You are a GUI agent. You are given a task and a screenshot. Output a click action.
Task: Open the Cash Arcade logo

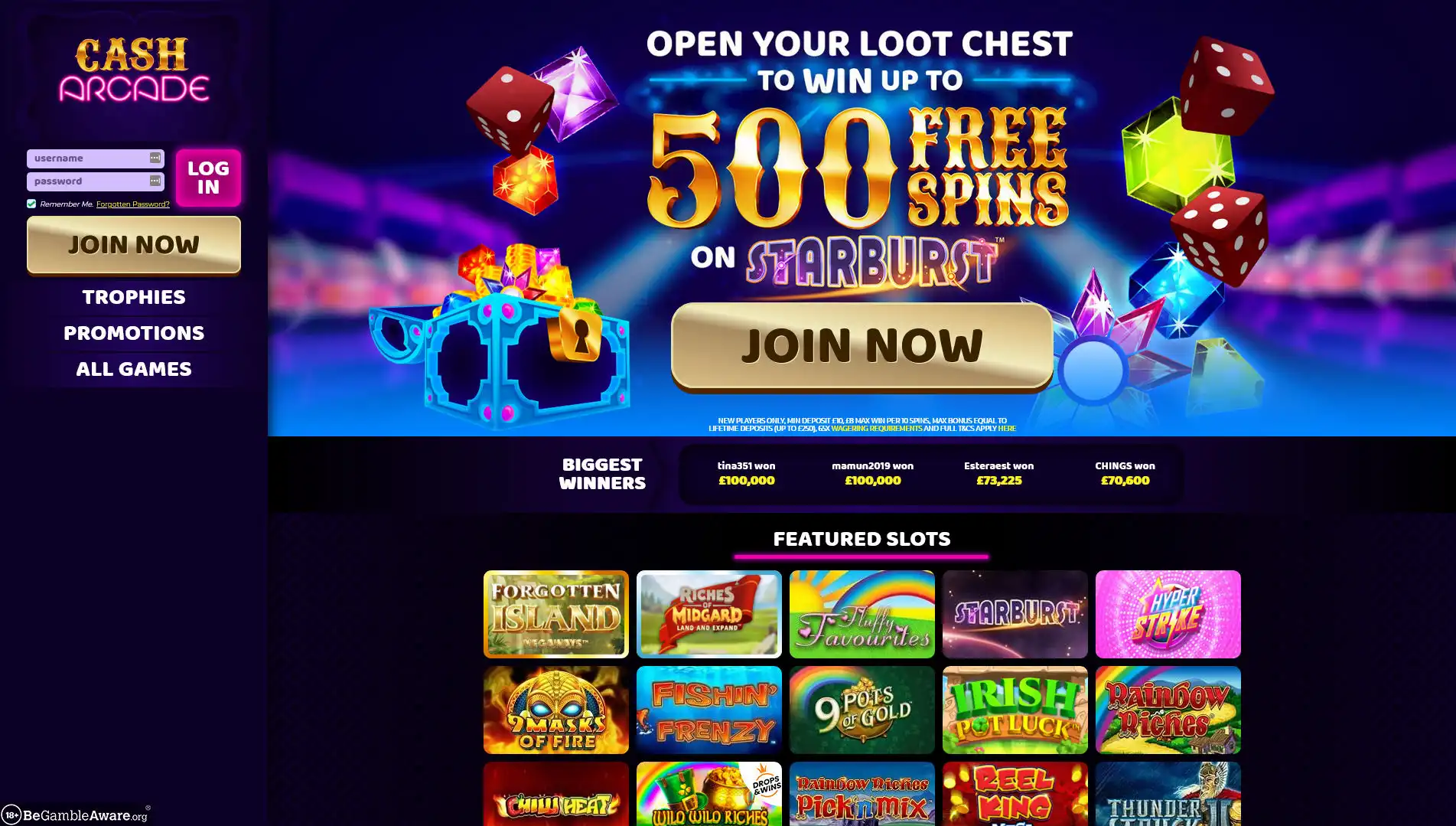134,70
